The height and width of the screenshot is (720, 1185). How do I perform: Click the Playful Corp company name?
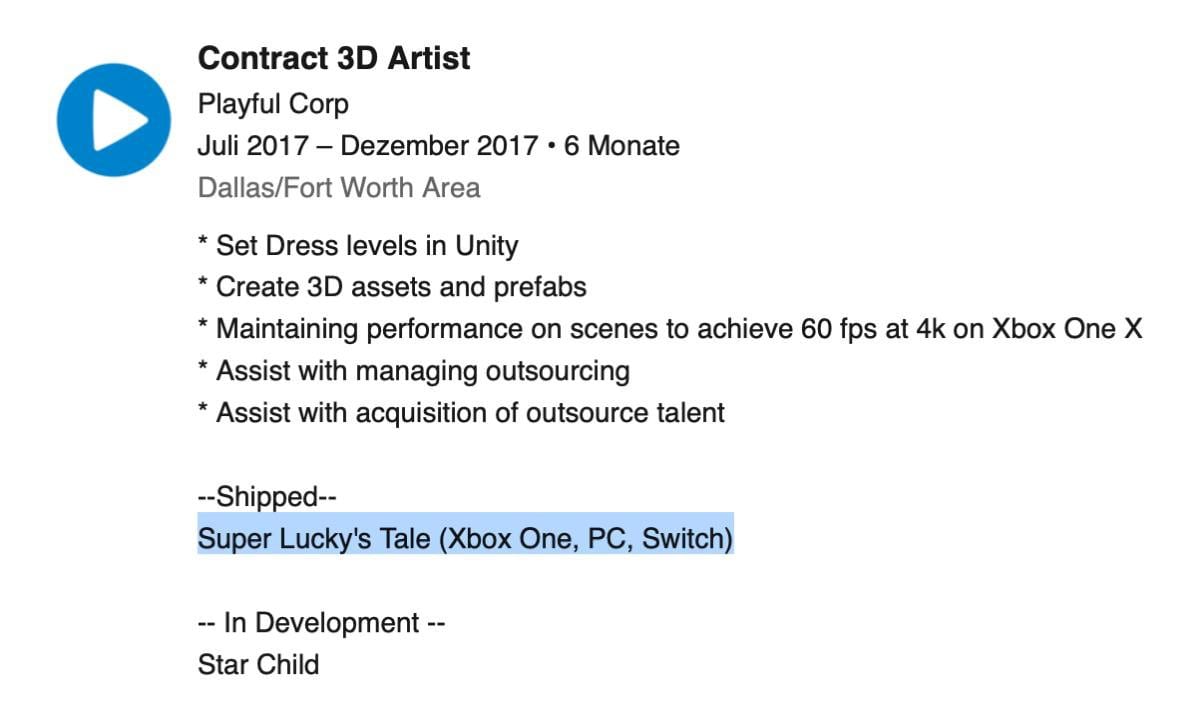coord(273,103)
